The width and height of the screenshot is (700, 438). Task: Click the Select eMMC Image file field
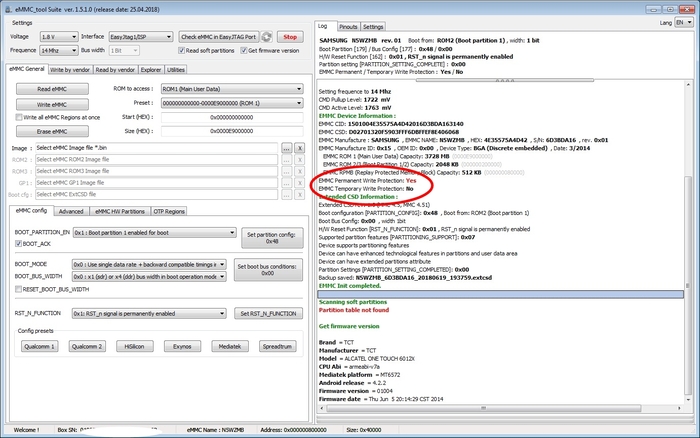click(x=156, y=148)
